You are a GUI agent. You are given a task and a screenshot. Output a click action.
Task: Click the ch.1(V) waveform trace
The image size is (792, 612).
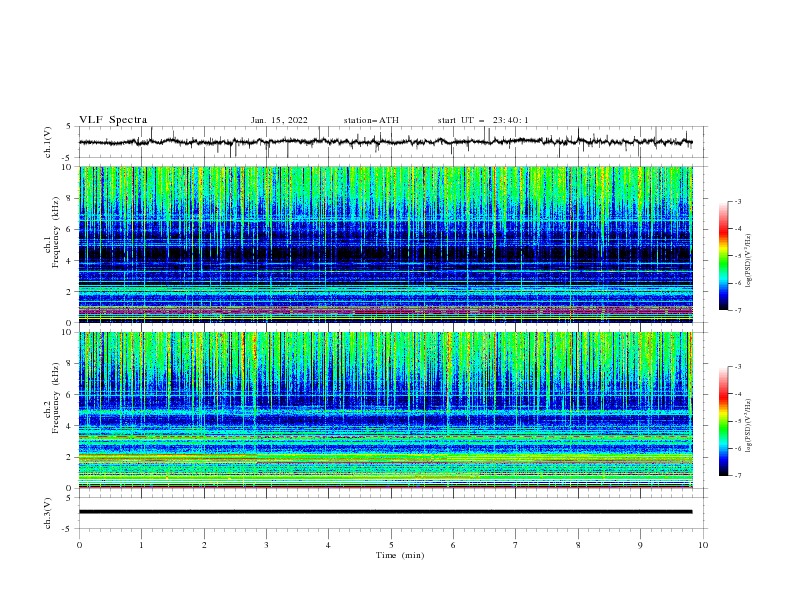pyautogui.click(x=385, y=142)
